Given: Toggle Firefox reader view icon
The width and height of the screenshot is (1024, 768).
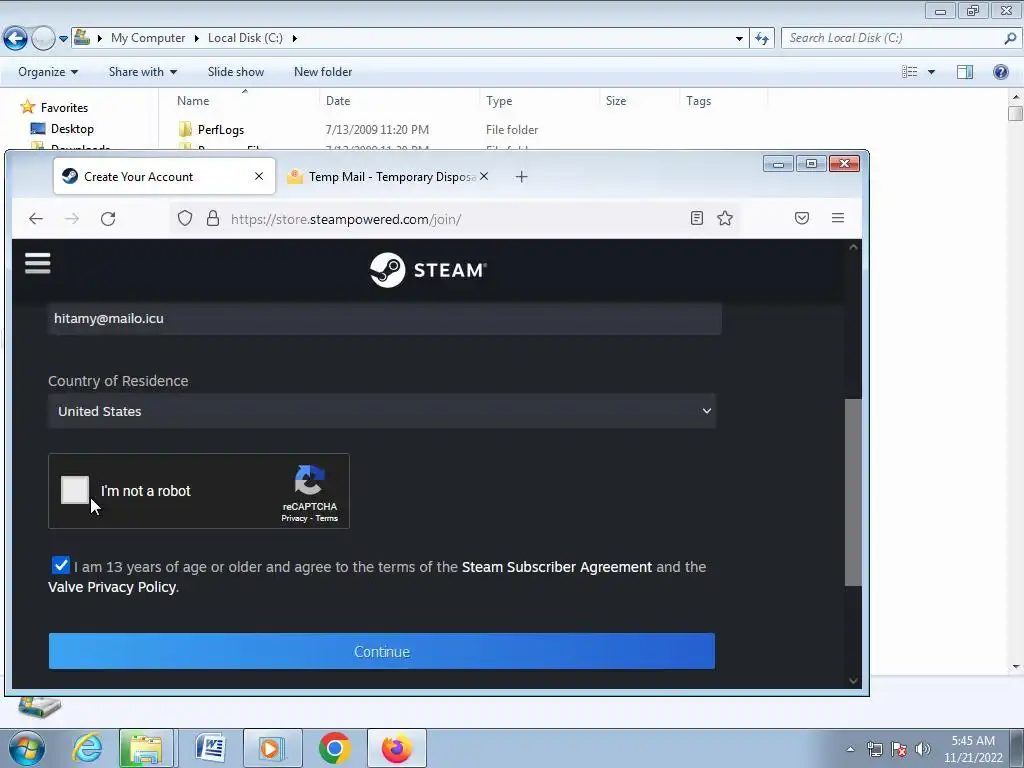Looking at the screenshot, I should 697,218.
